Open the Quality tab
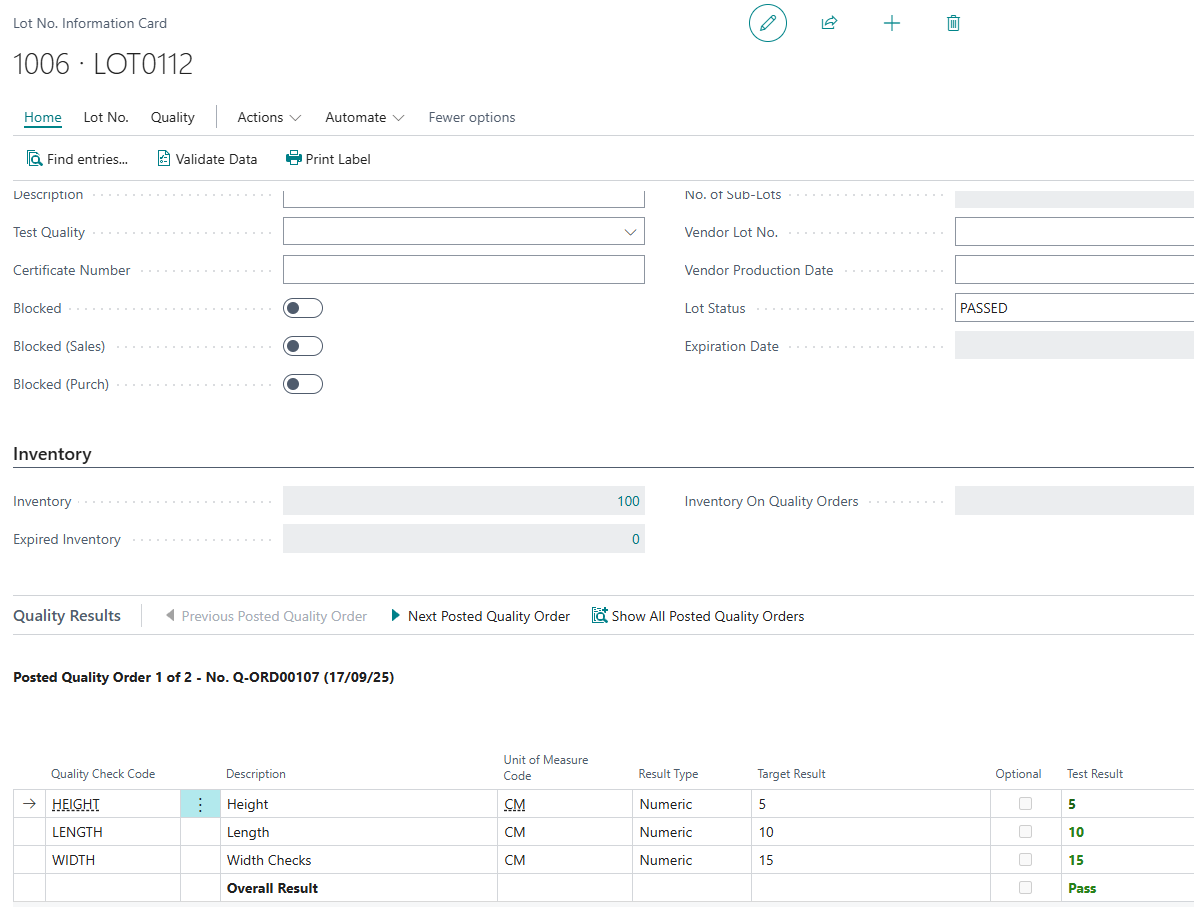 tap(173, 117)
